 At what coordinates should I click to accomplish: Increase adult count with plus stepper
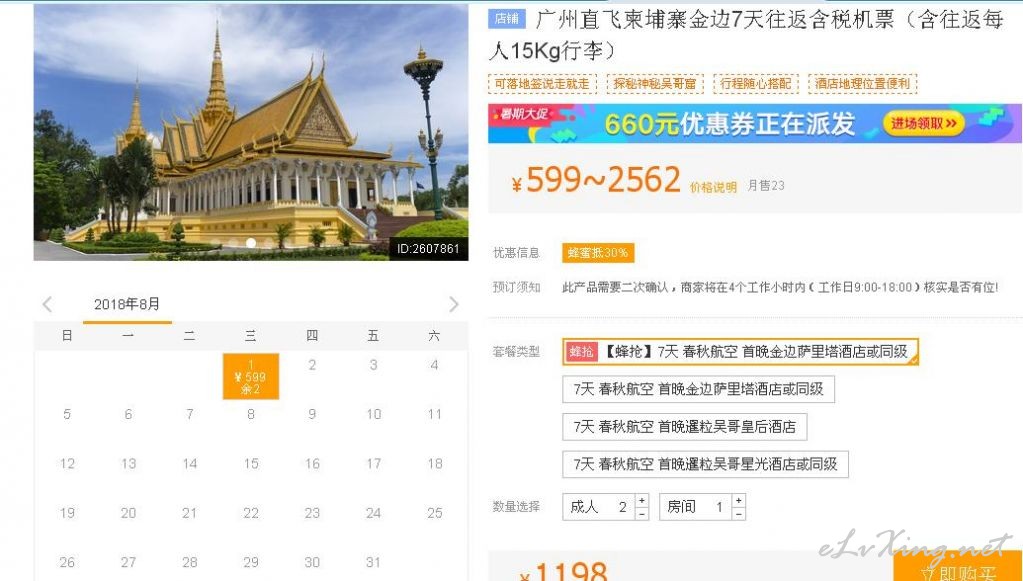pyautogui.click(x=642, y=500)
